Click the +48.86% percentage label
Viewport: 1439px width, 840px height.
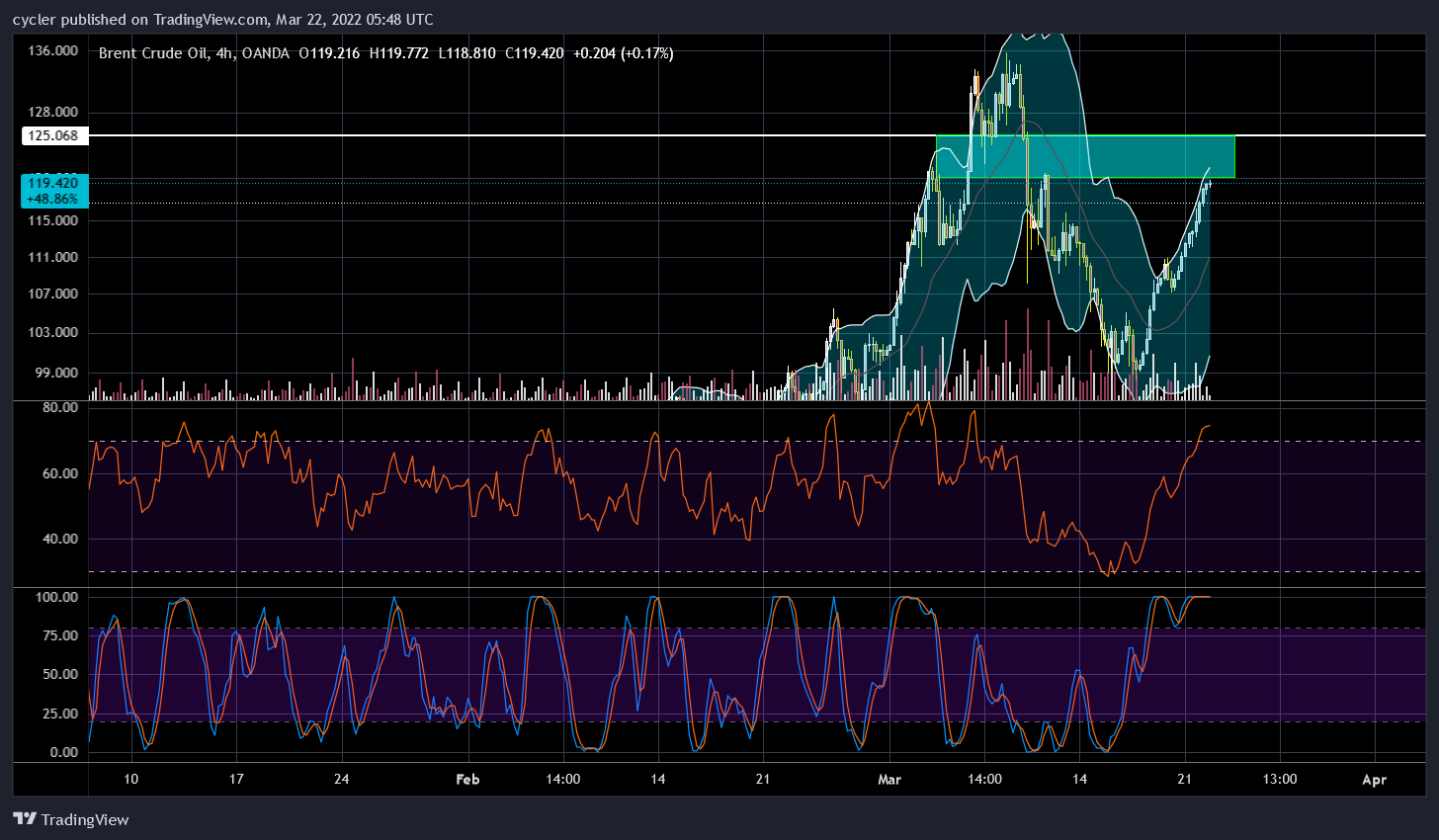(x=52, y=199)
